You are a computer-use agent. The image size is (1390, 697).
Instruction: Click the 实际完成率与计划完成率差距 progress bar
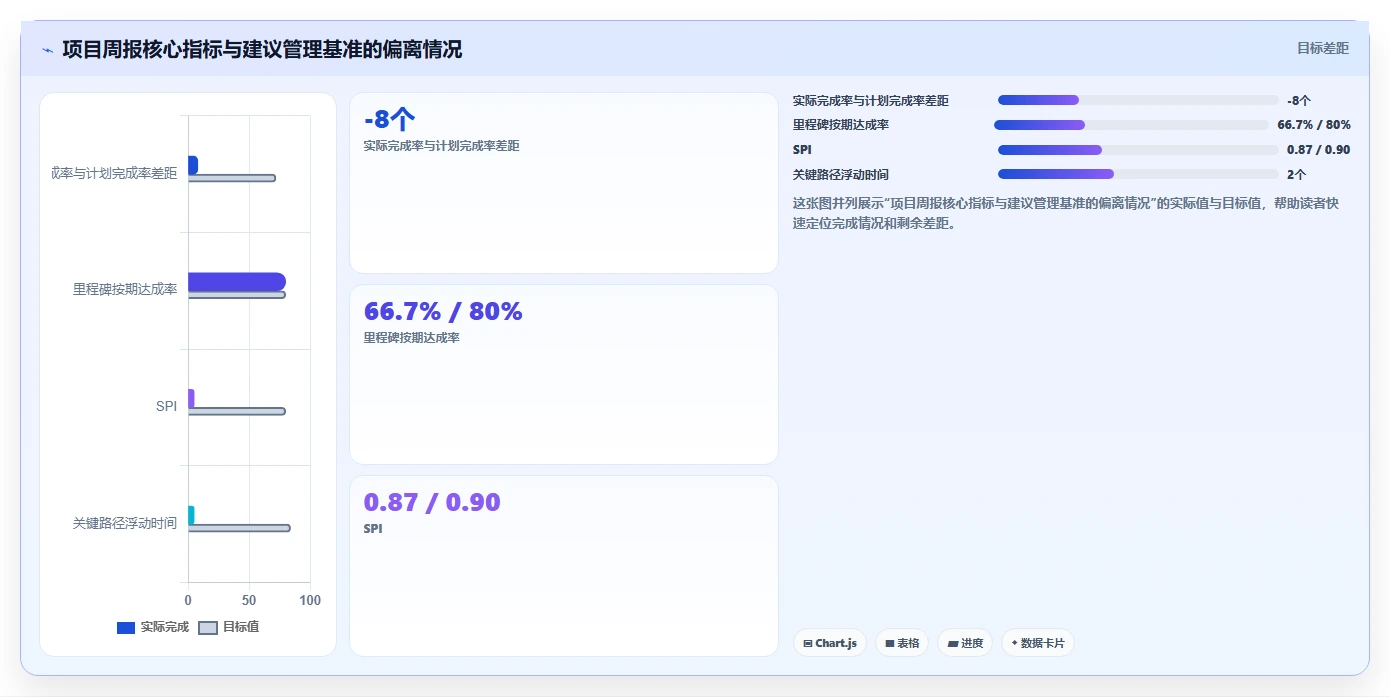click(1138, 100)
